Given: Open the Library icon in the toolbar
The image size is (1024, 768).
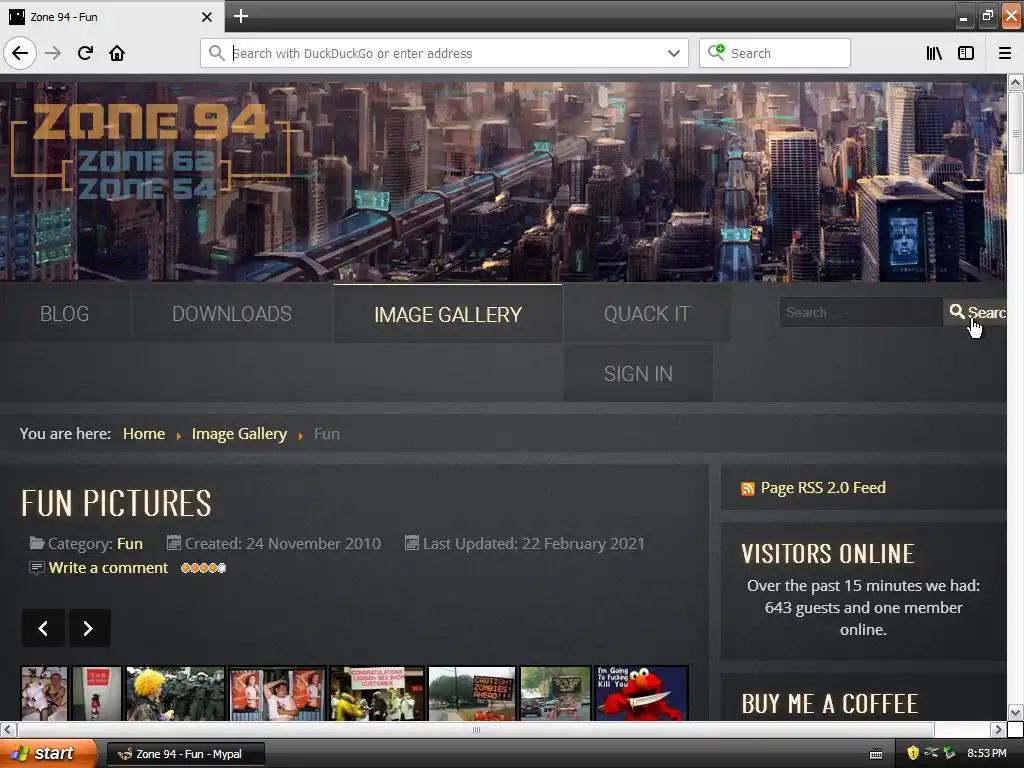Looking at the screenshot, I should [934, 53].
